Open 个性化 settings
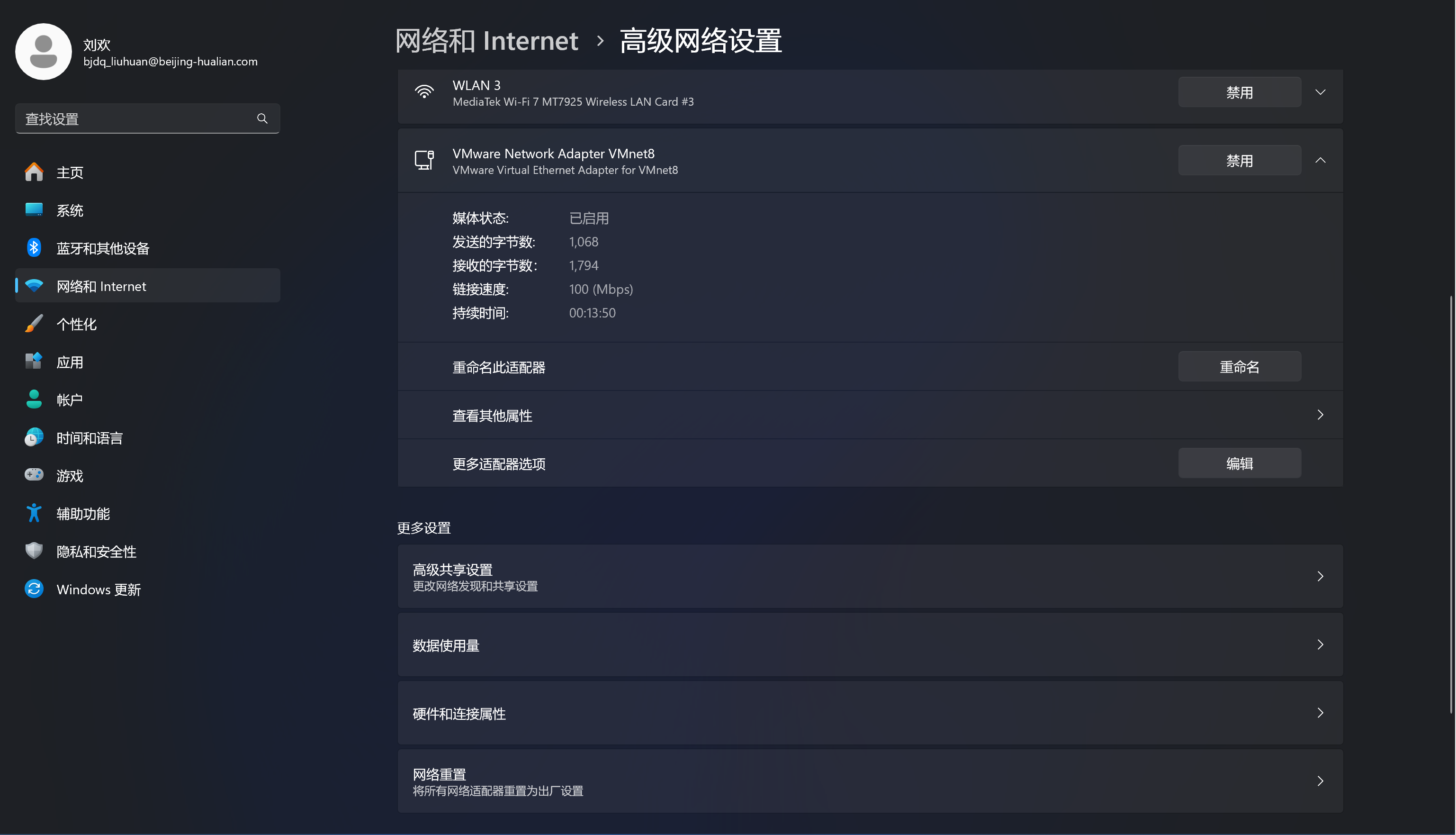The height and width of the screenshot is (835, 1456). point(76,324)
